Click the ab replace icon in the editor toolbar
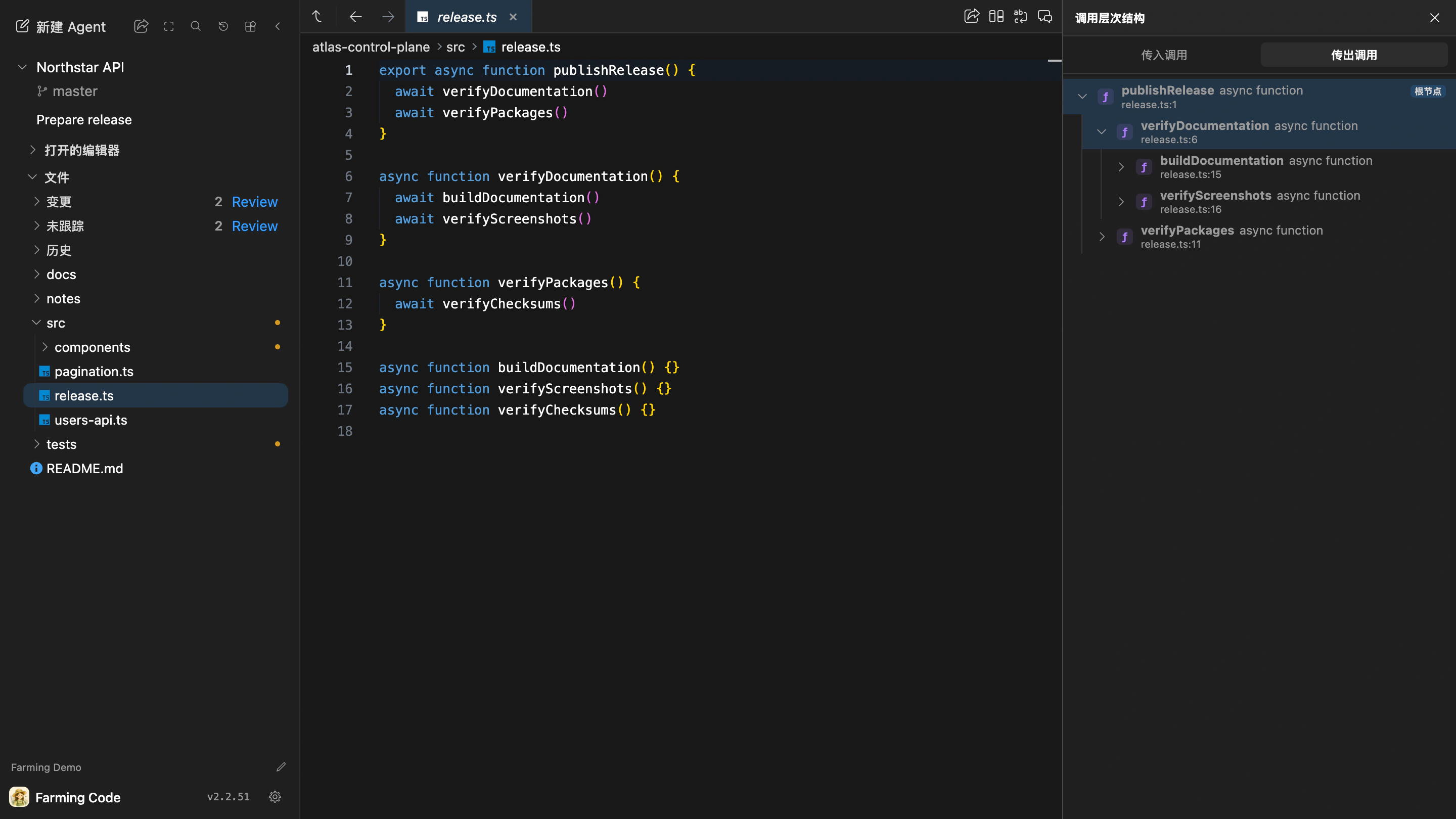1456x819 pixels. coord(1020,16)
